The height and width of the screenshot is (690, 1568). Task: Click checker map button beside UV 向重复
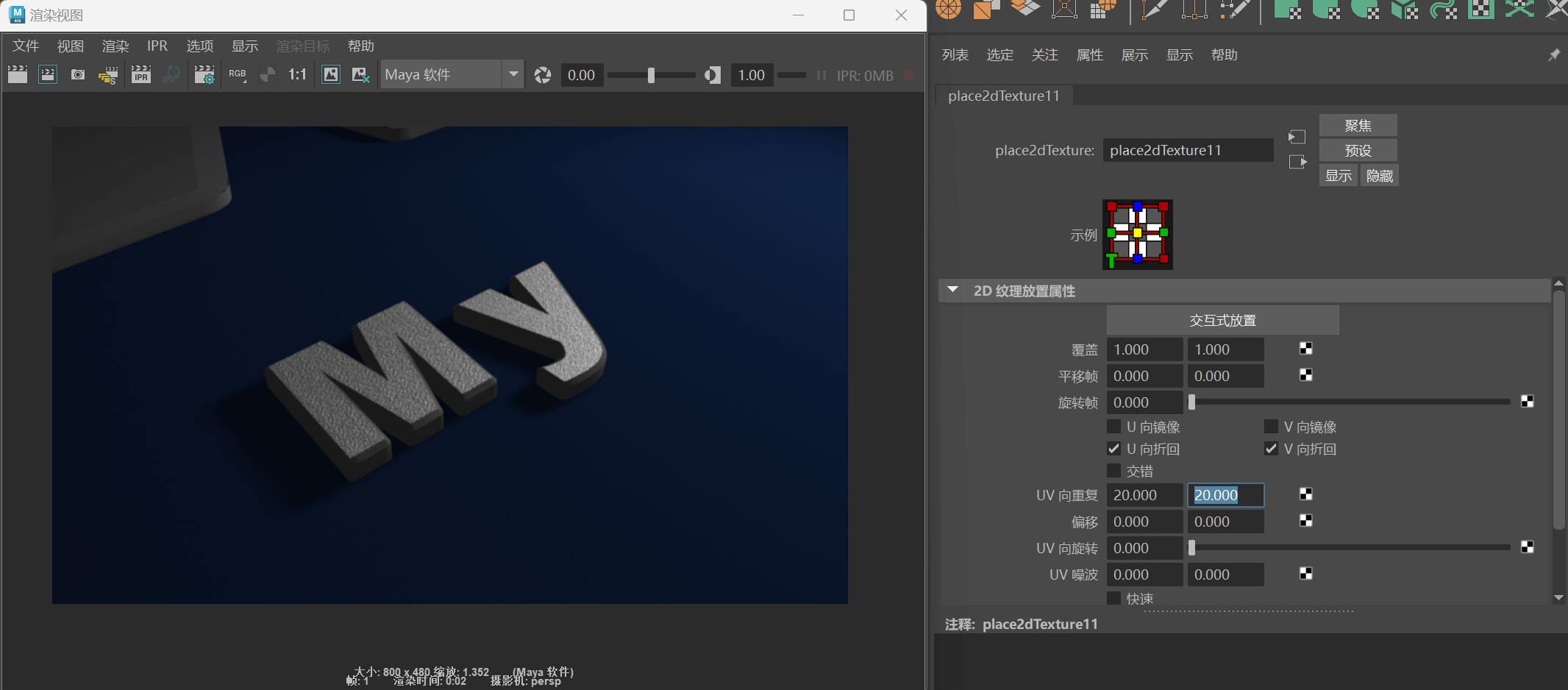coord(1306,494)
